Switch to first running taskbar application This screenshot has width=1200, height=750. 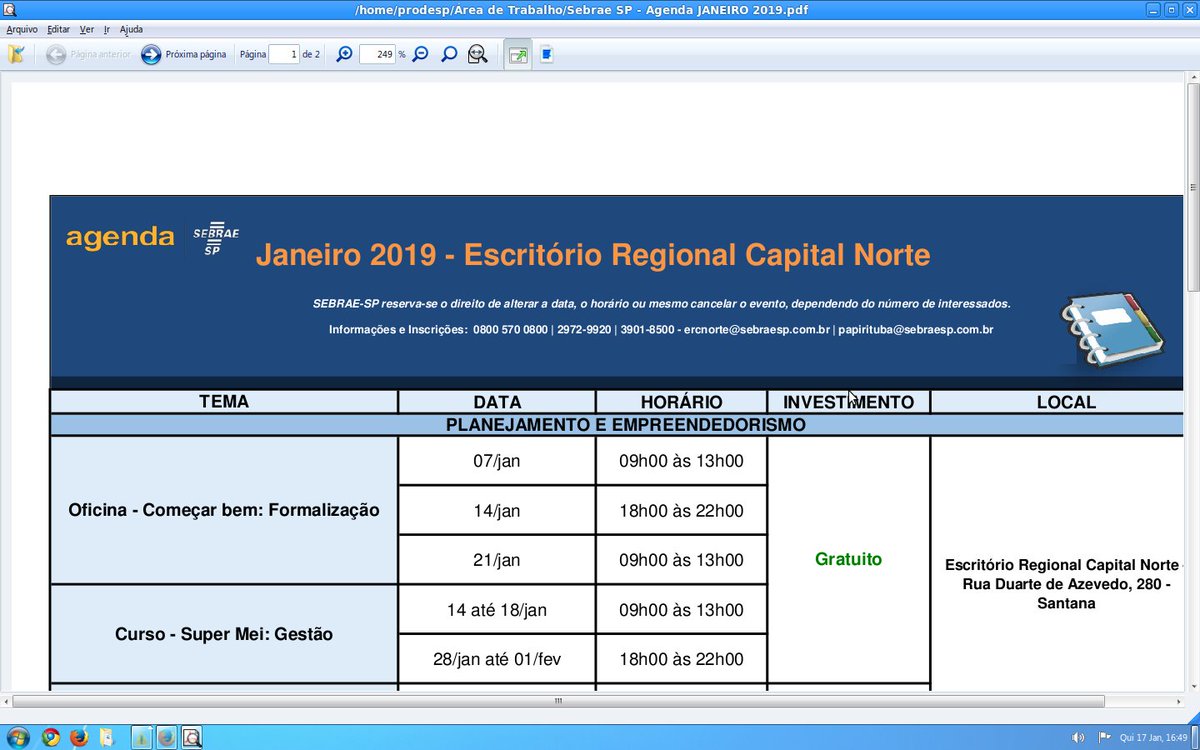(x=141, y=738)
